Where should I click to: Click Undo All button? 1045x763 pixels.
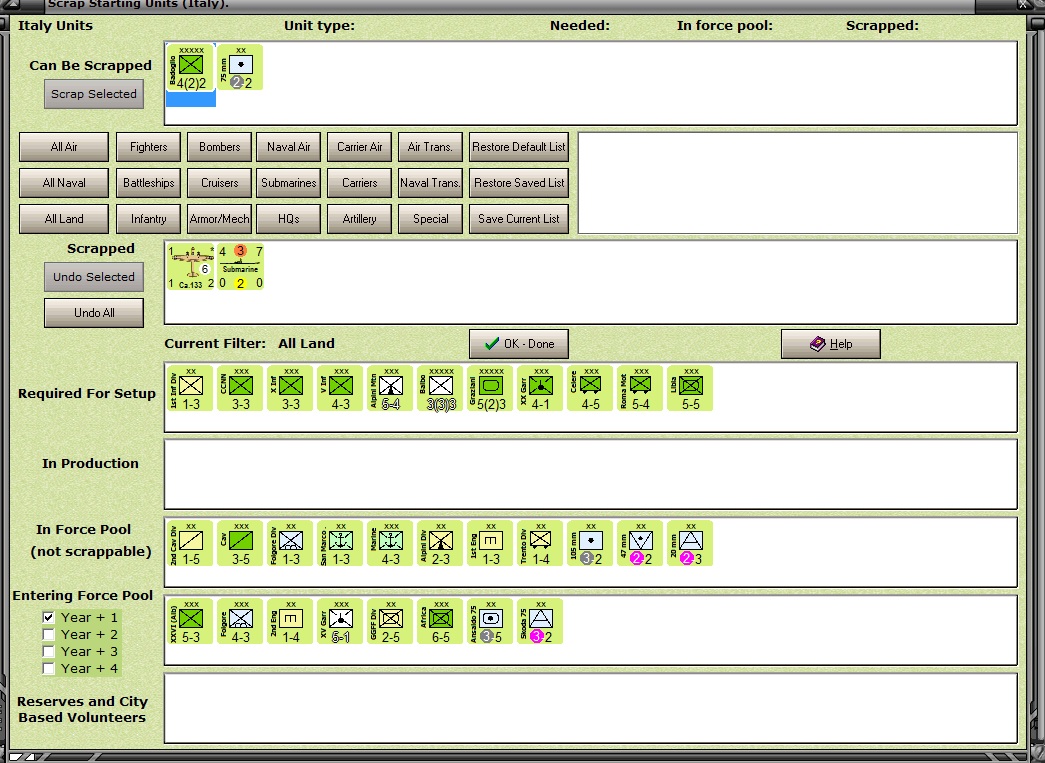coord(94,313)
